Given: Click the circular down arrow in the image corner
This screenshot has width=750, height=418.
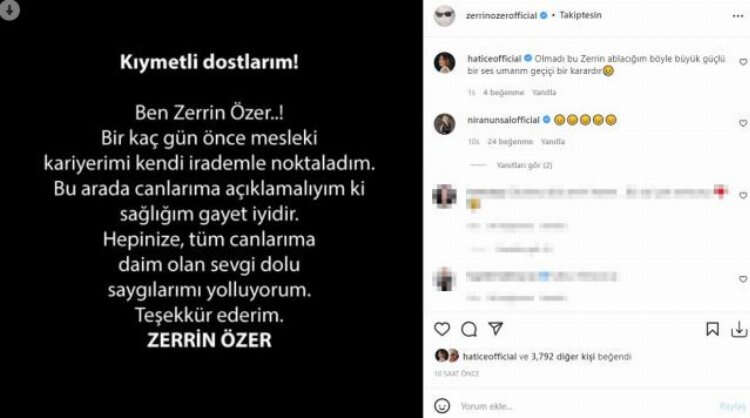Looking at the screenshot, I should click(10, 10).
